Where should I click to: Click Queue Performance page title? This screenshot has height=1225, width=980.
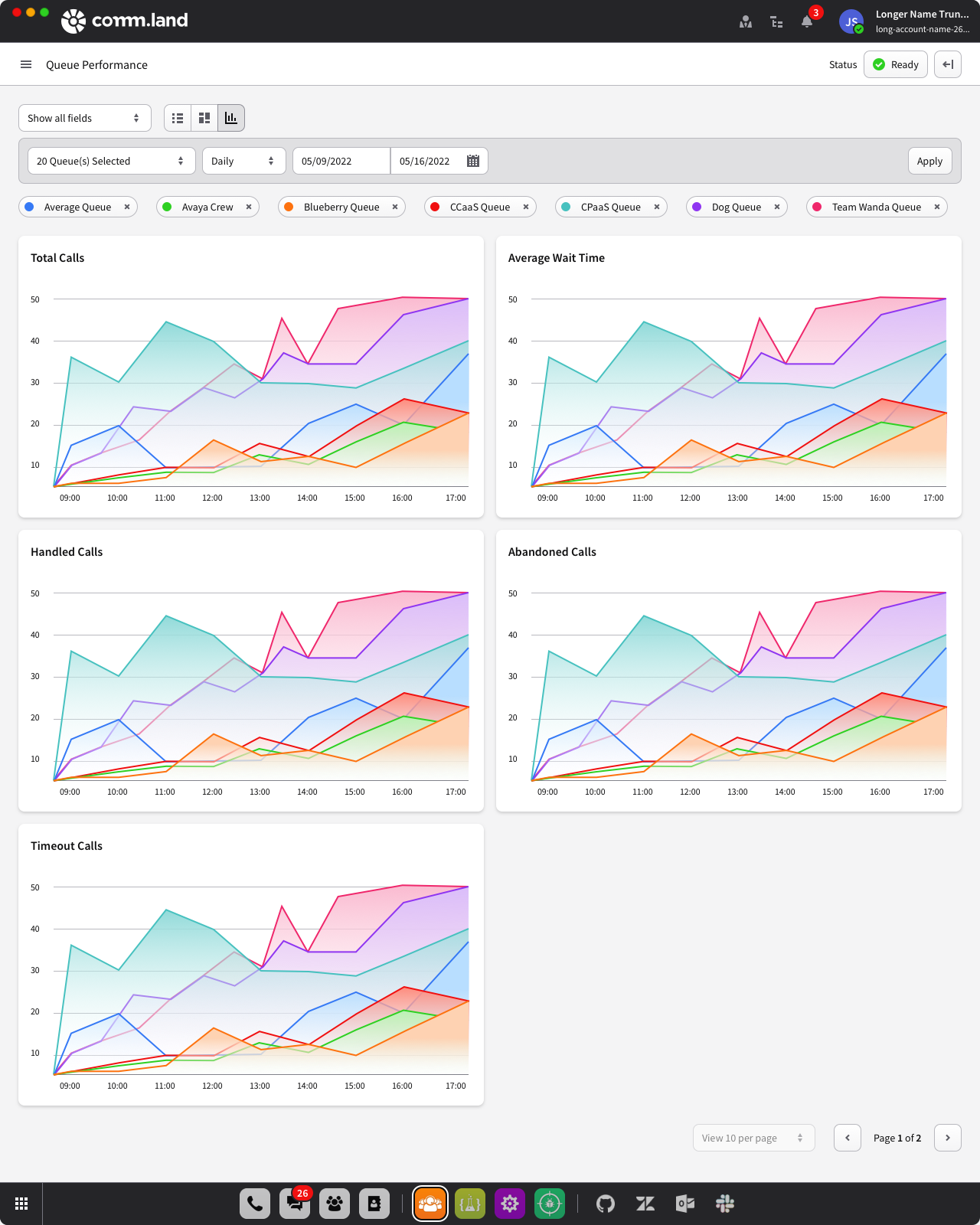click(96, 65)
